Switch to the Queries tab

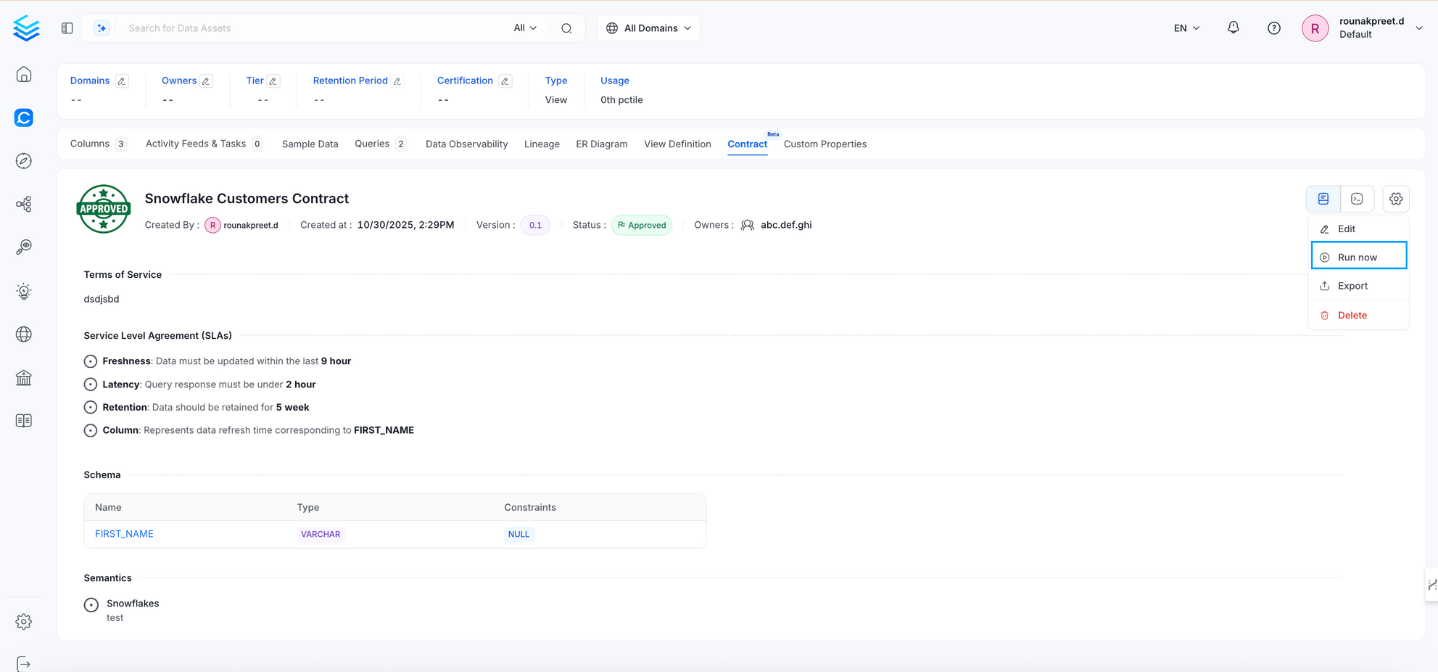(x=373, y=143)
